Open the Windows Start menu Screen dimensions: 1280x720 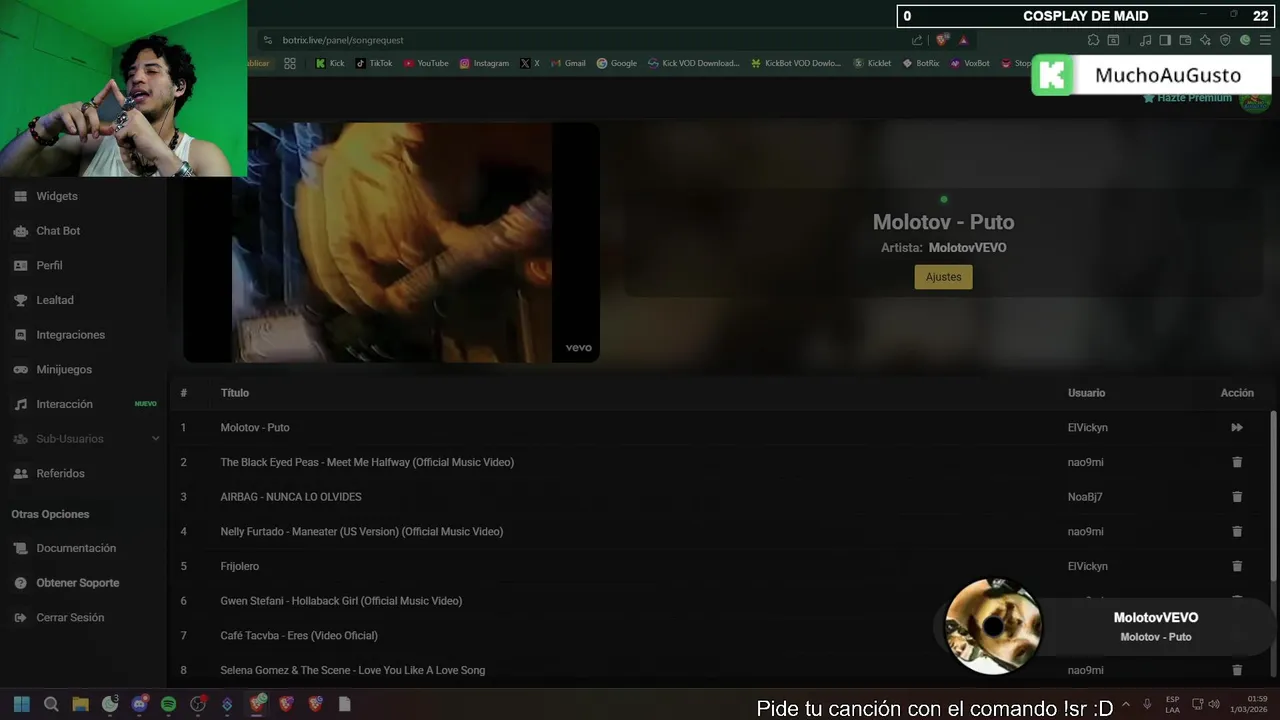click(x=22, y=704)
